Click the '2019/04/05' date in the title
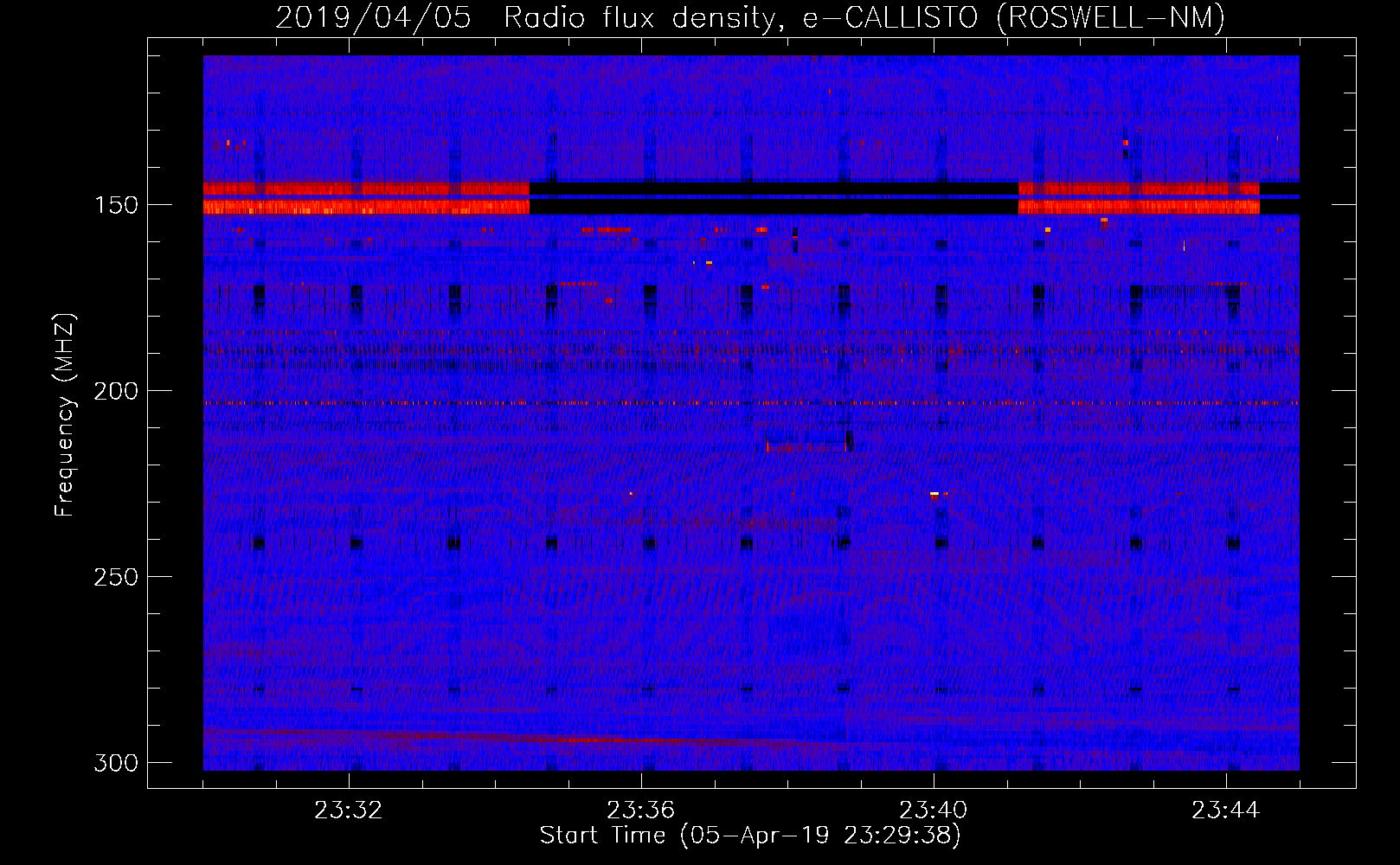The width and height of the screenshot is (1400, 865). 373,17
